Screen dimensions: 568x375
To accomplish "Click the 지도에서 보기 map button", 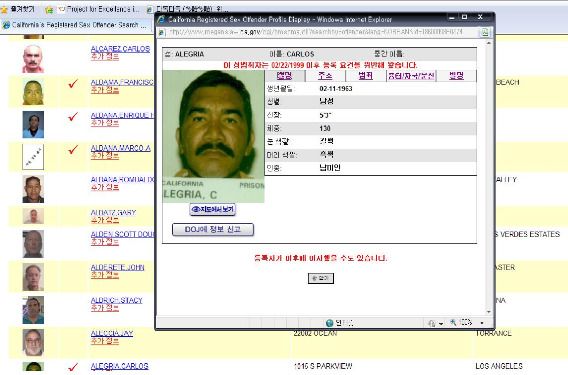I will 213,209.
